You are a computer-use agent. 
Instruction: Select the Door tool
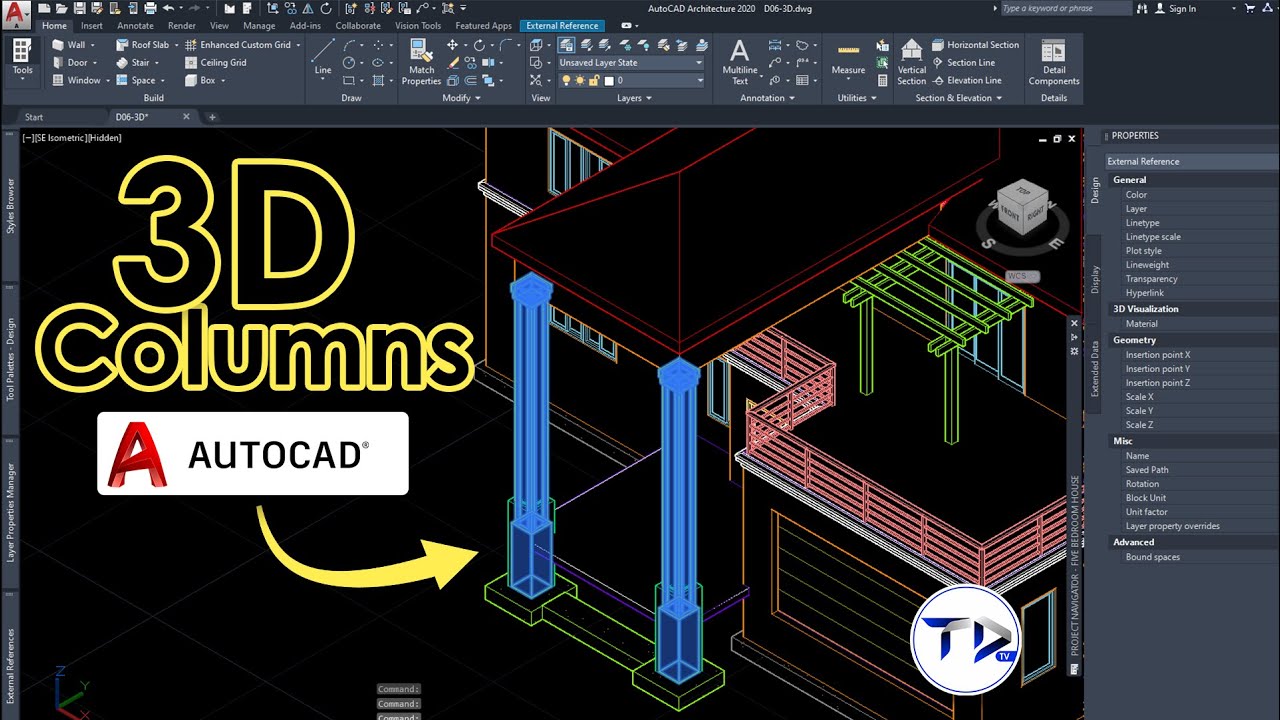pyautogui.click(x=69, y=63)
